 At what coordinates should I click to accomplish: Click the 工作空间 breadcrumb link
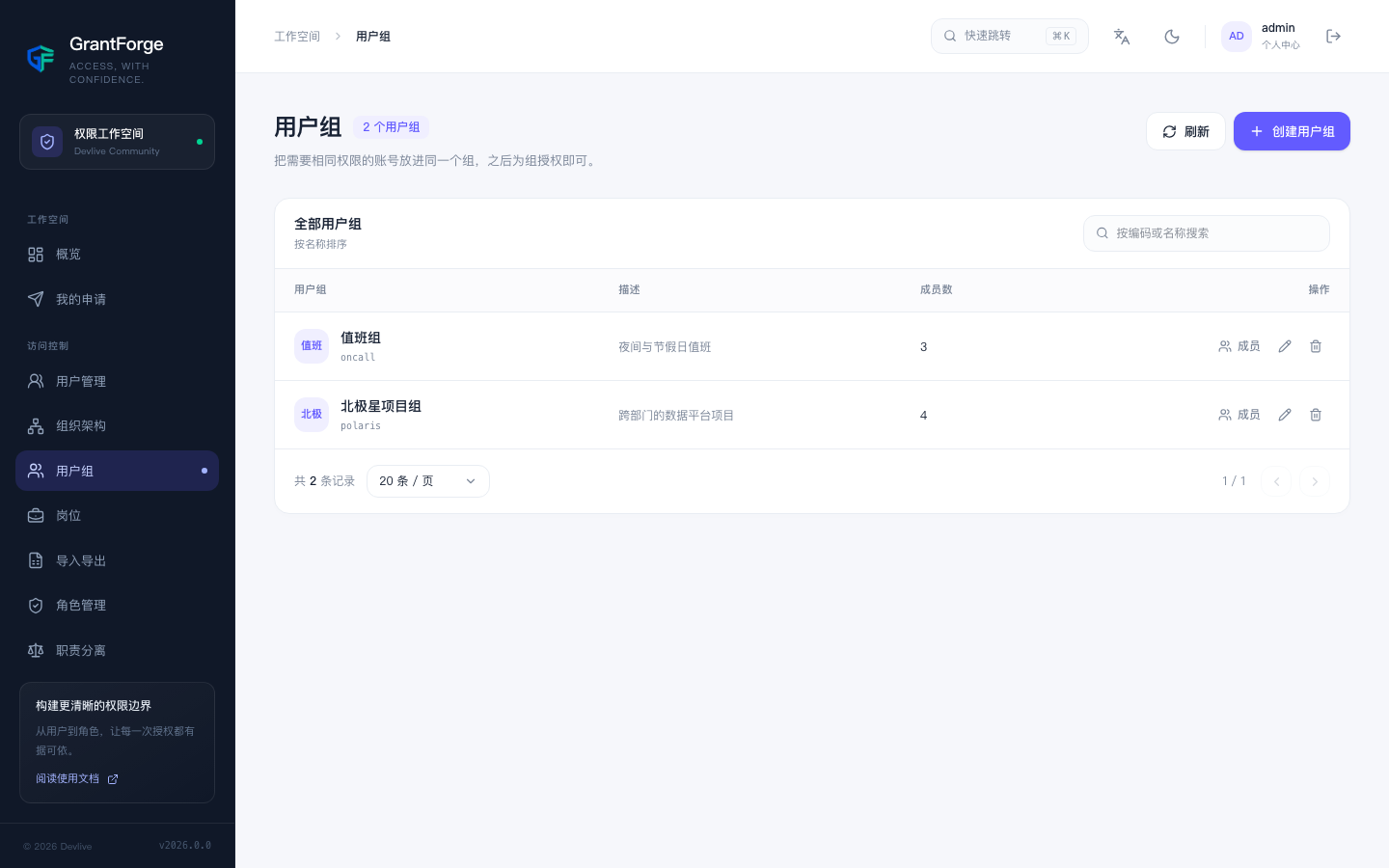coord(297,37)
